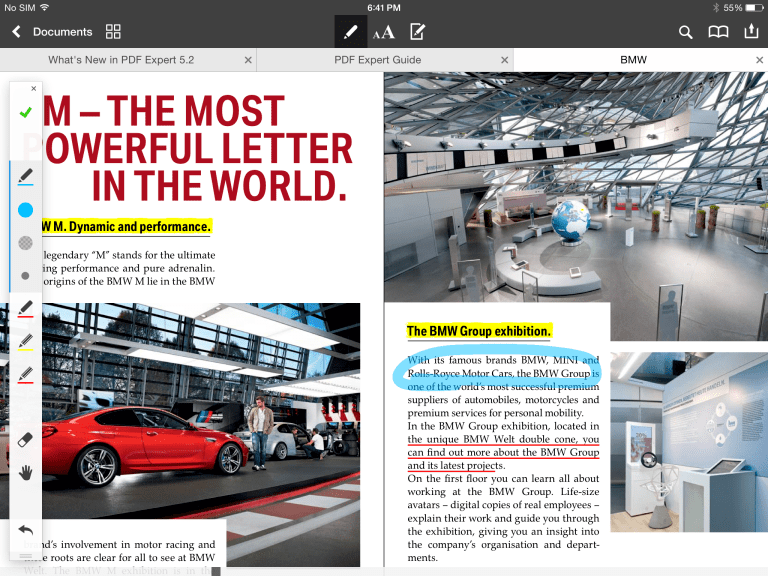This screenshot has height=576, width=768.
Task: Tap the blue-circled 'Rolls-Royce Motor Cars' line
Action: pos(503,373)
